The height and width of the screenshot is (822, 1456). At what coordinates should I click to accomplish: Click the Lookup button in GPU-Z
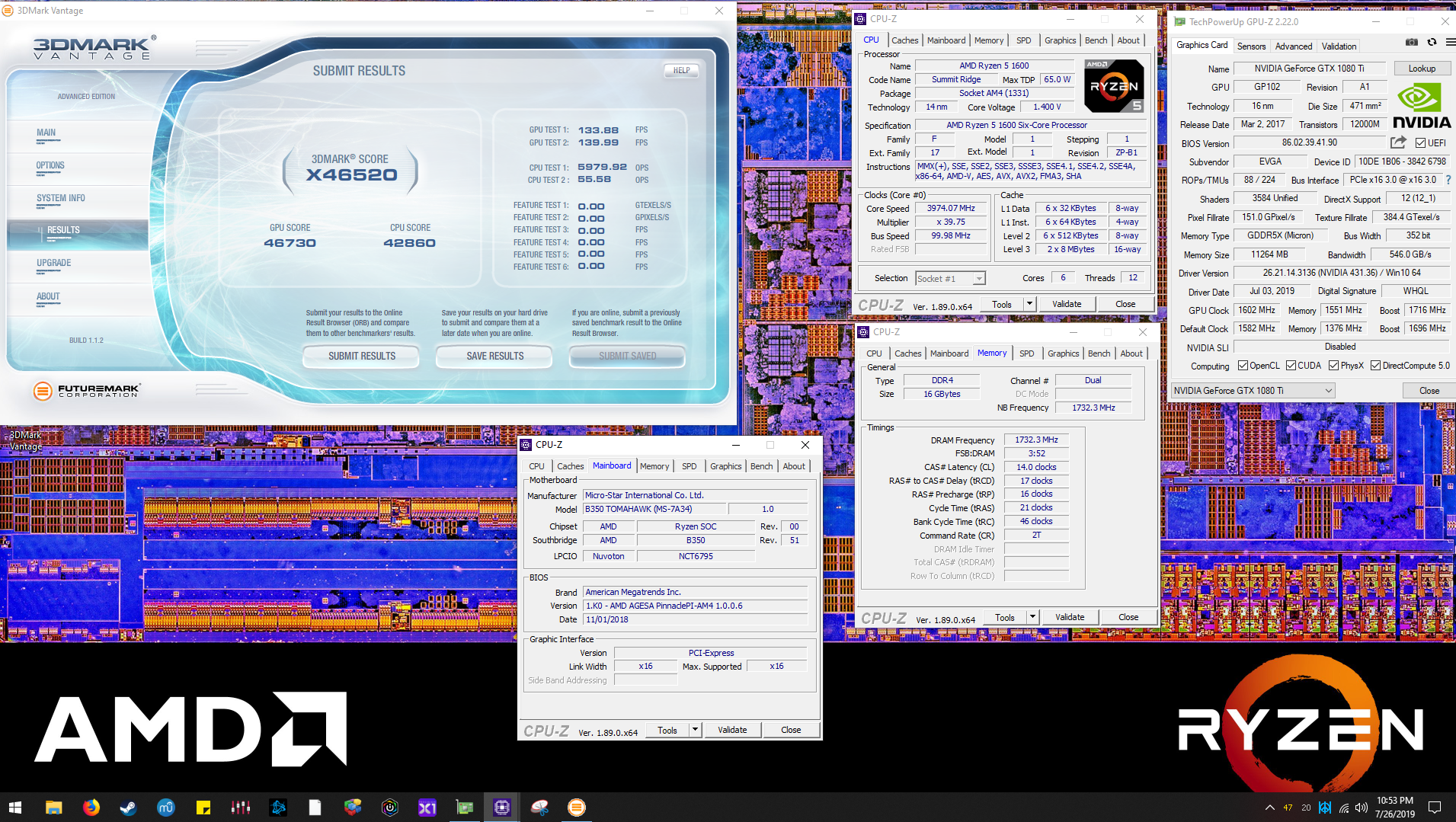pyautogui.click(x=1422, y=69)
